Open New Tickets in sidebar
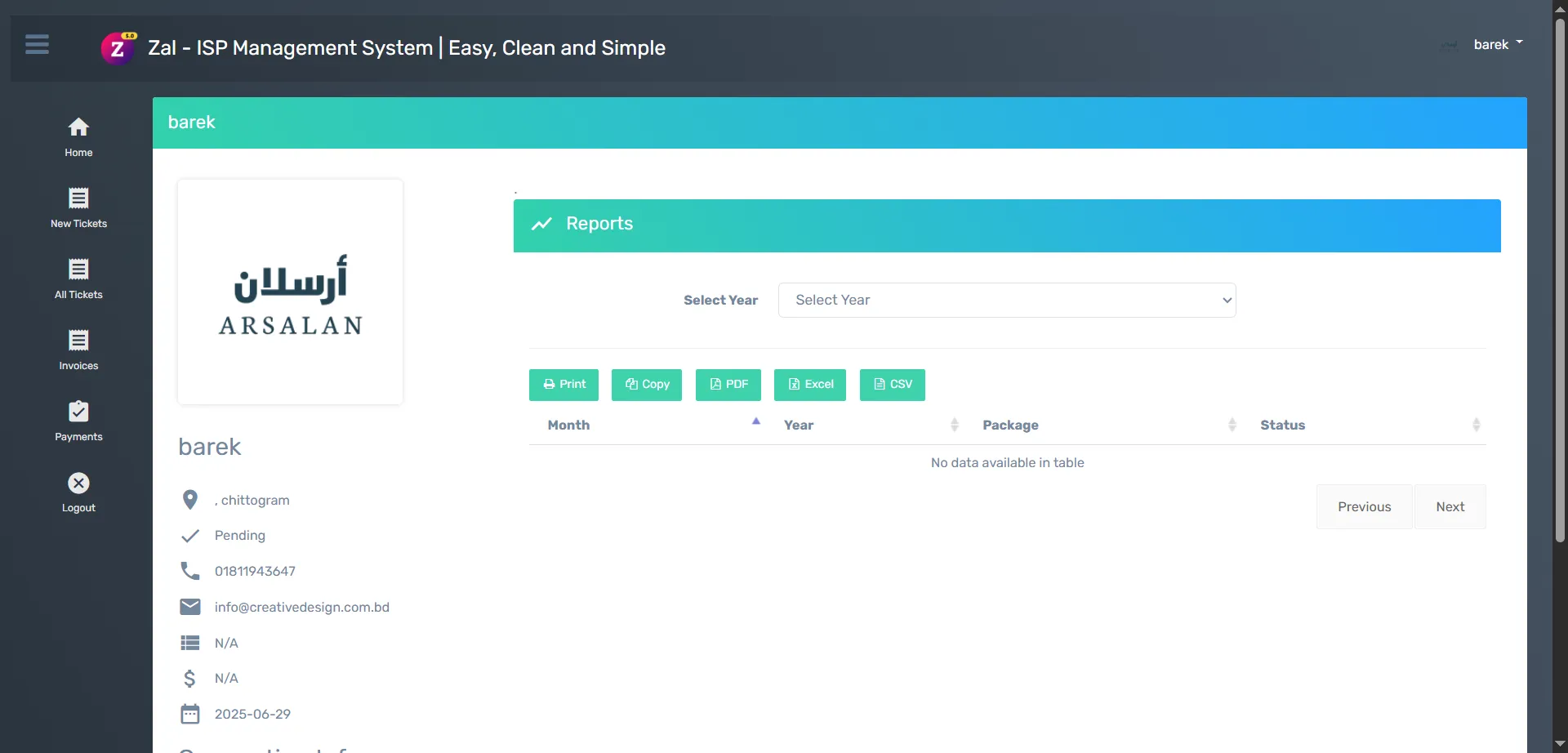The width and height of the screenshot is (1568, 753). pos(78,208)
